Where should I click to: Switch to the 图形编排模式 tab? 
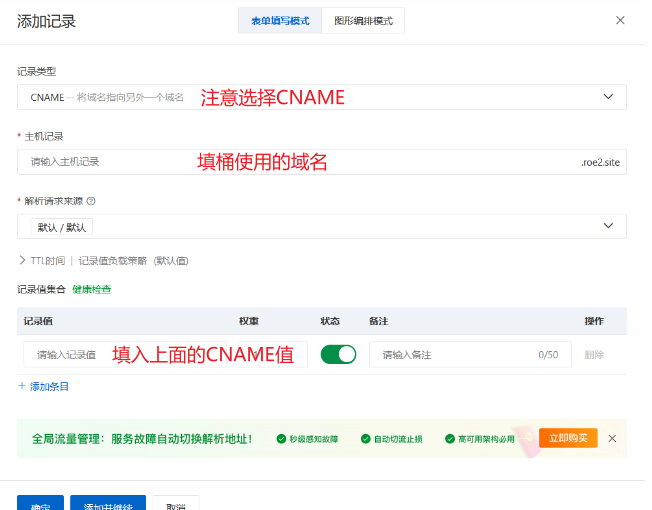363,21
